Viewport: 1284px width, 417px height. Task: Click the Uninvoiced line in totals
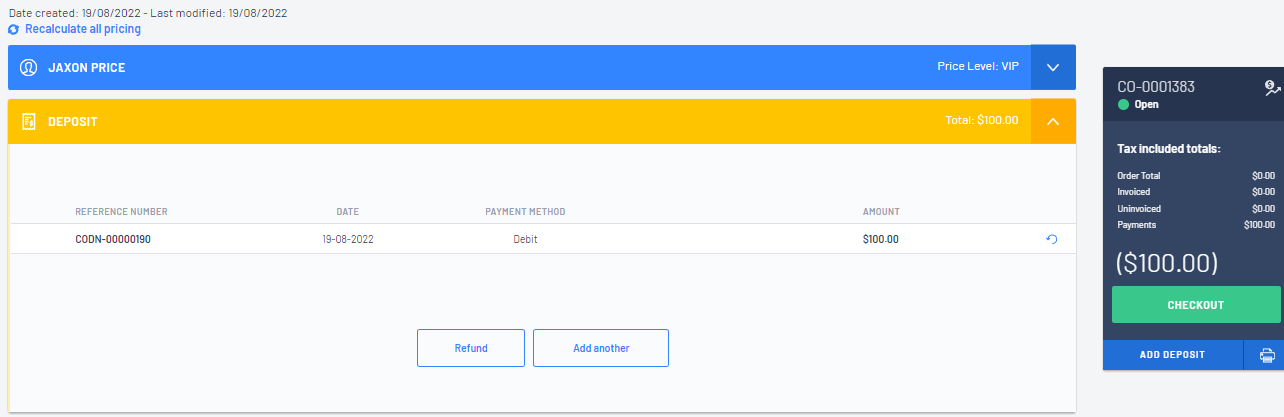pos(1196,209)
